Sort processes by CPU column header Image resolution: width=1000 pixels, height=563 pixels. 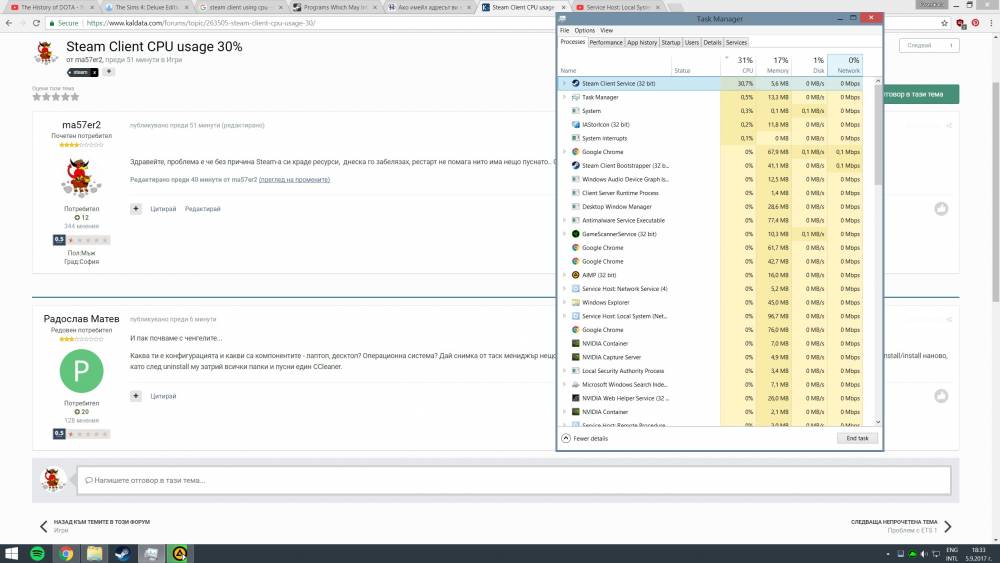tap(739, 64)
